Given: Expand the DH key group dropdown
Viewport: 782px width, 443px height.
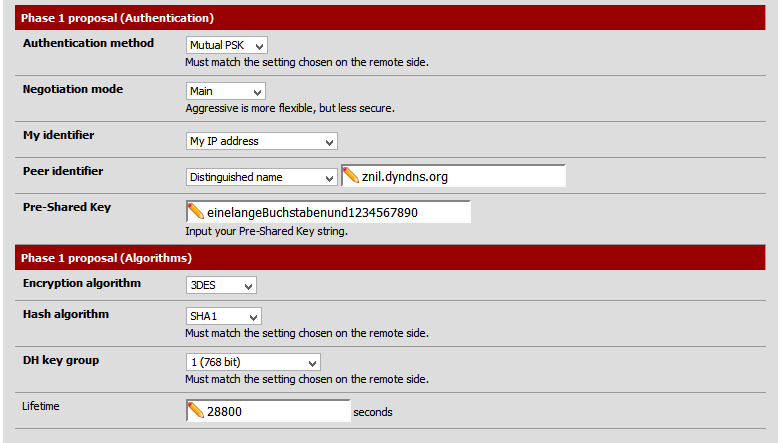Looking at the screenshot, I should tap(253, 362).
